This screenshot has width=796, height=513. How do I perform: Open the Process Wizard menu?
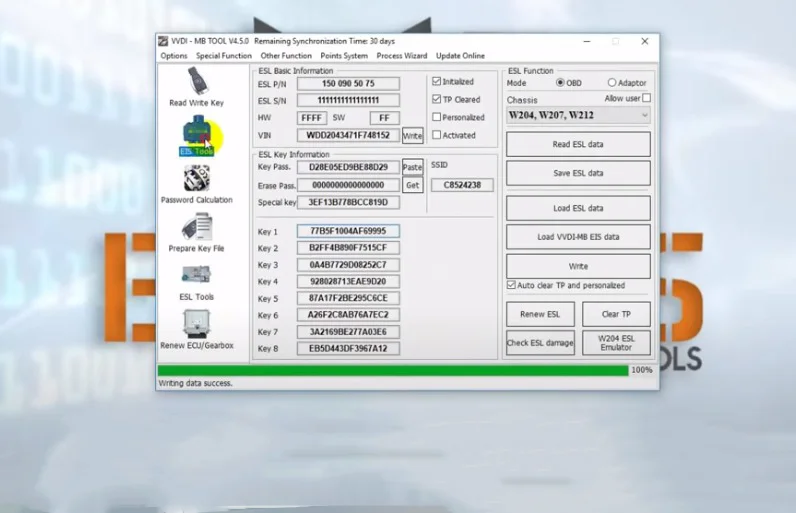pyautogui.click(x=402, y=56)
